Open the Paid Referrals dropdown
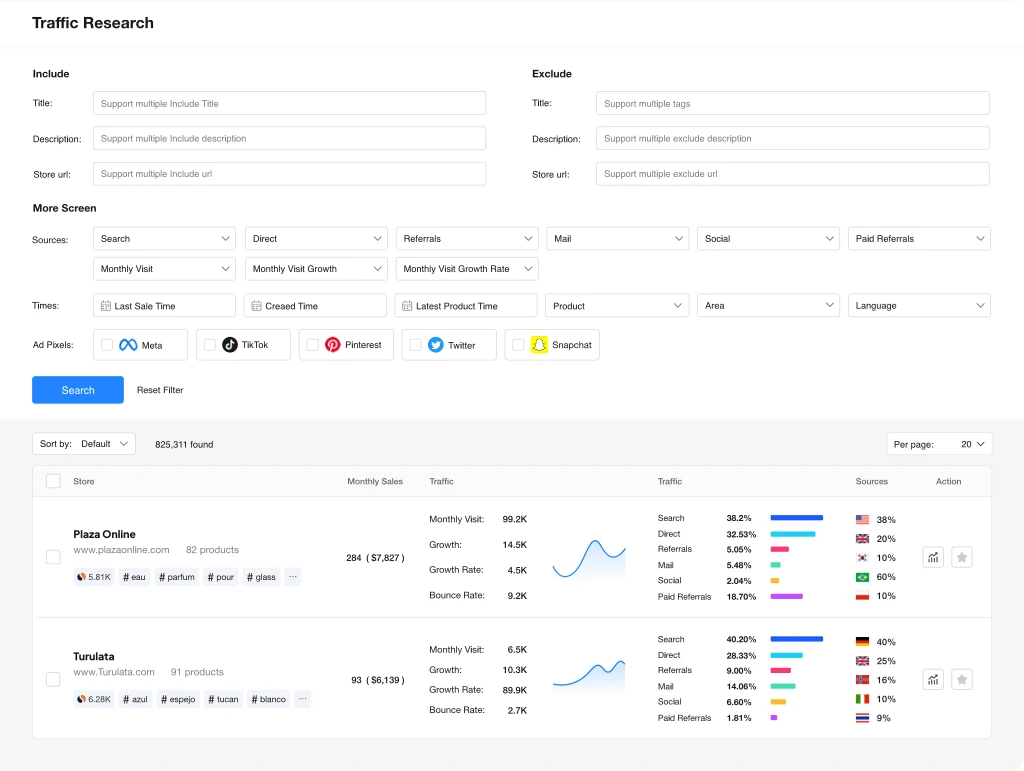1024x771 pixels. click(920, 239)
